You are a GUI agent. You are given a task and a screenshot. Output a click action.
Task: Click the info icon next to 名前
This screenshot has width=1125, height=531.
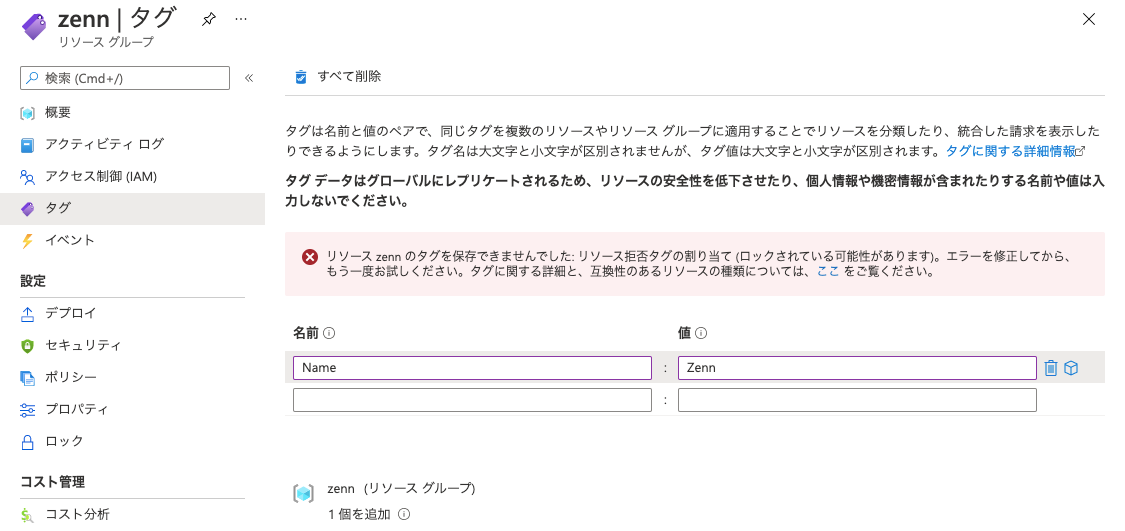pos(329,333)
